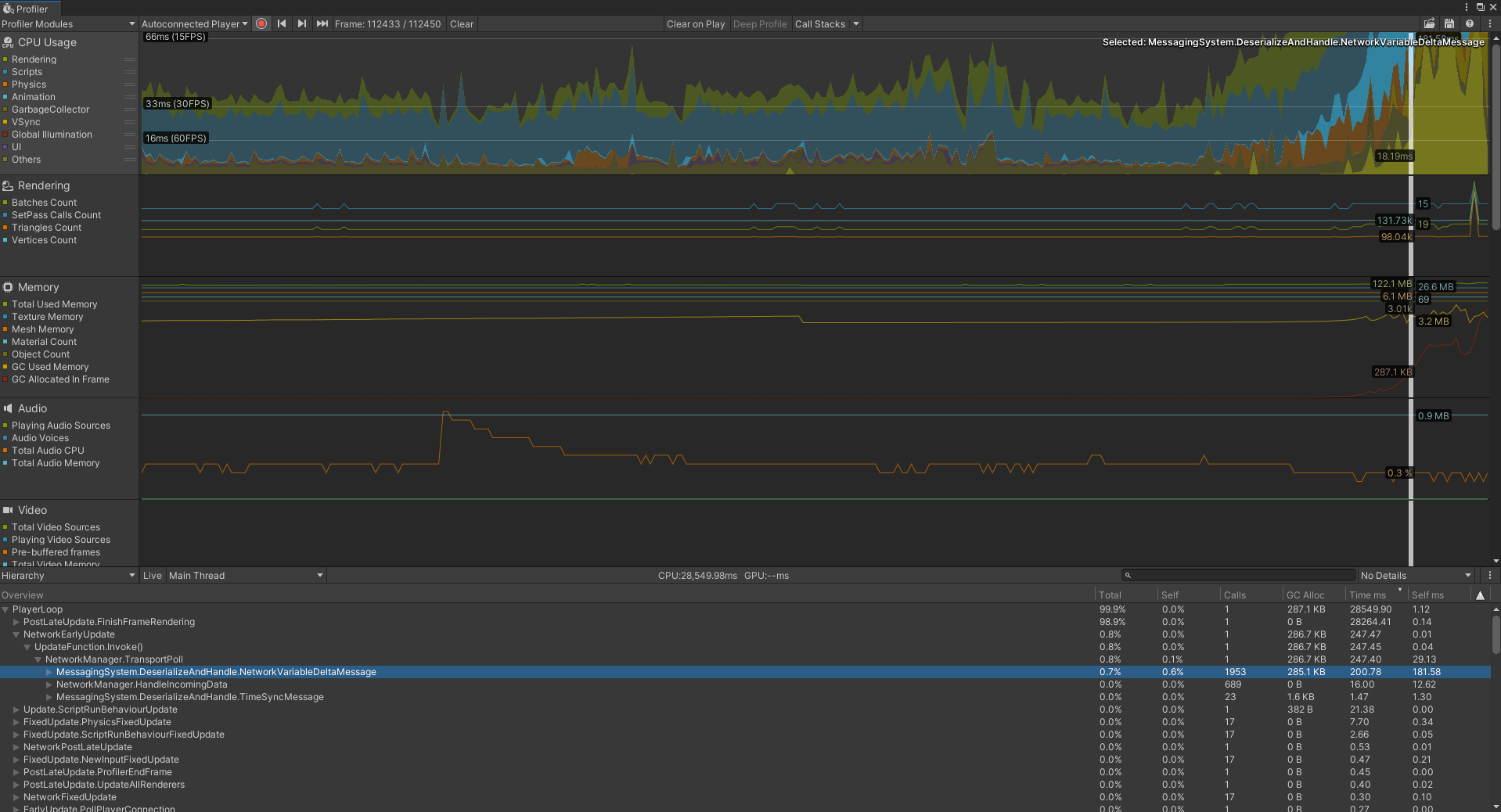Select FixedUpdate.PhysicsFixedUpdate row
Viewport: 1501px width, 812px height.
point(745,722)
